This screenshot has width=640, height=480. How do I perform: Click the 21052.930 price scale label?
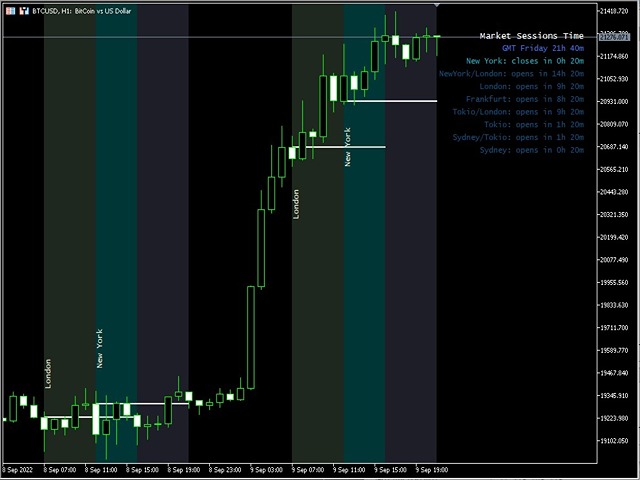point(614,79)
